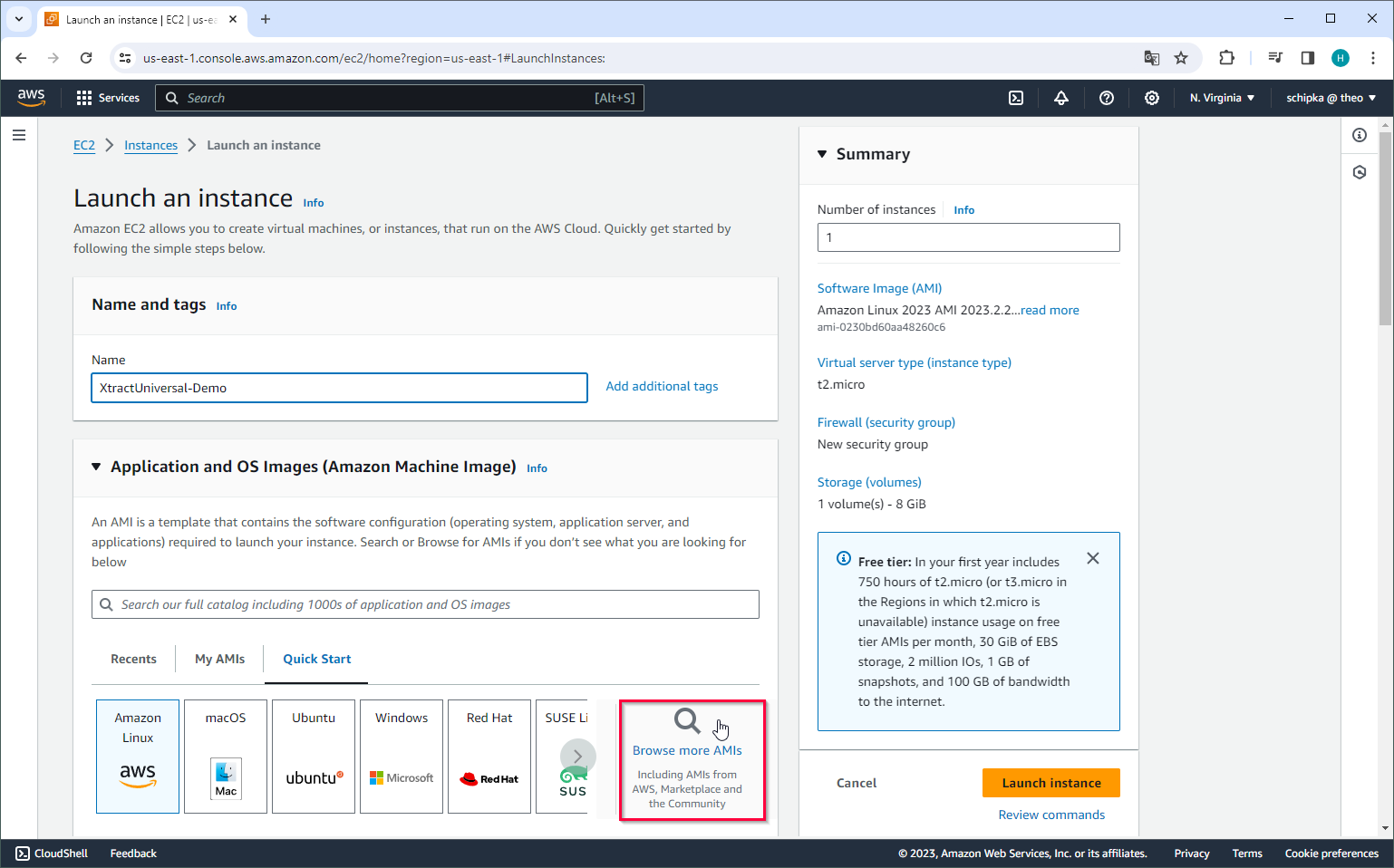Collapse the Summary panel

click(822, 154)
